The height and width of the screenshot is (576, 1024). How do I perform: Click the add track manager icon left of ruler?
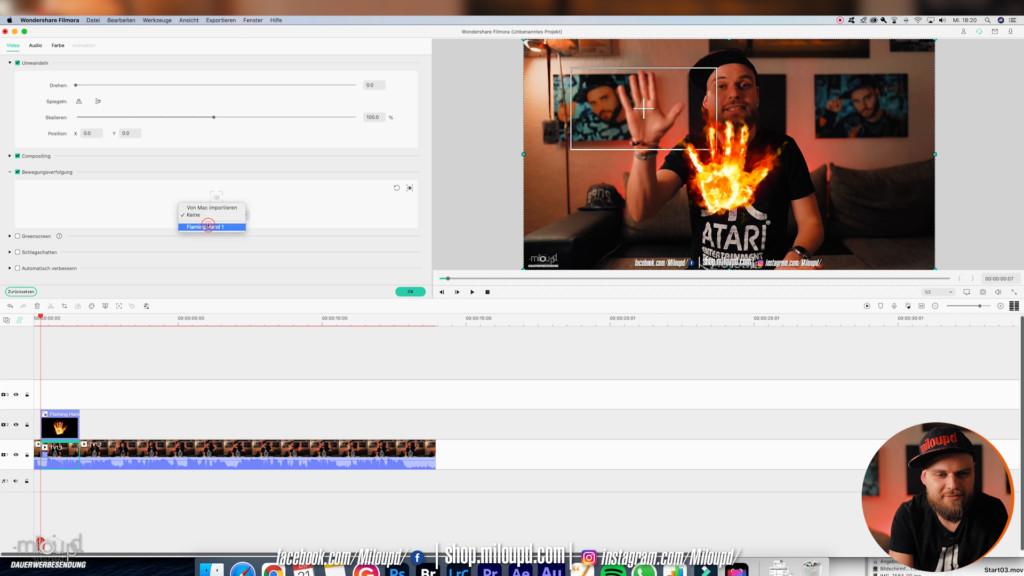[7, 320]
